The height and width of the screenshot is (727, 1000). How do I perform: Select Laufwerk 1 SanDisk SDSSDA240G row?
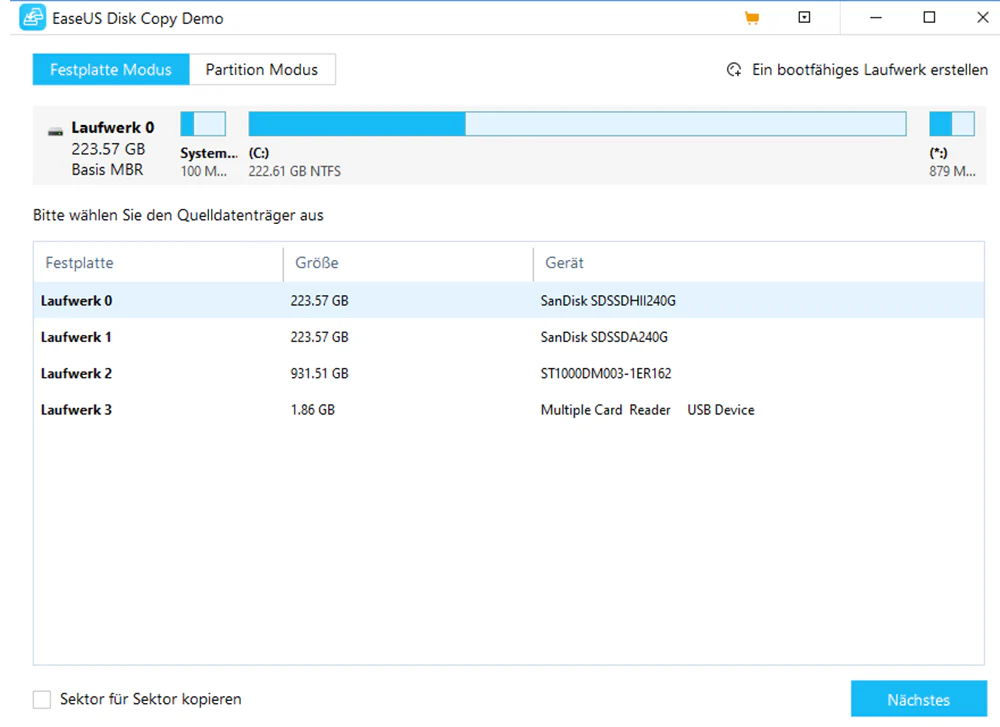point(509,337)
